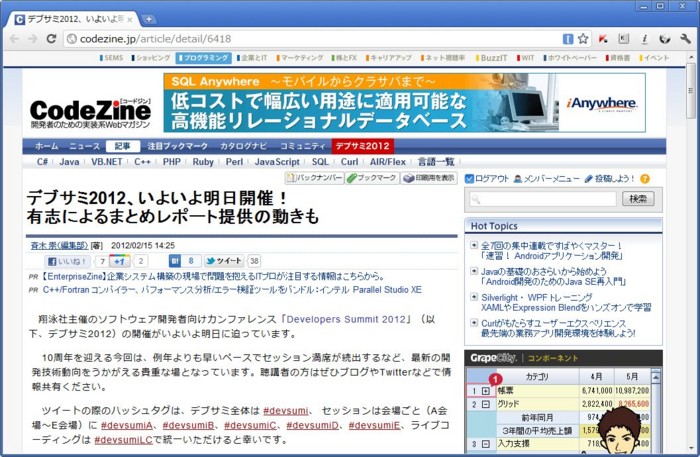
Task: Click the blue extension icon in address bar
Action: click(x=568, y=39)
